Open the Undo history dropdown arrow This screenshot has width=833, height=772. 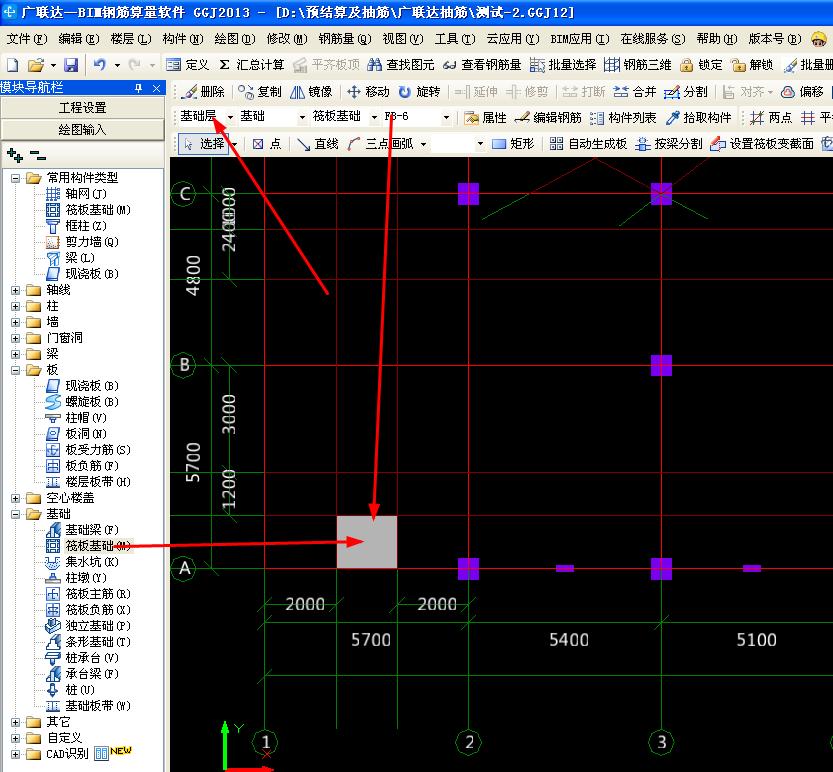pos(117,65)
